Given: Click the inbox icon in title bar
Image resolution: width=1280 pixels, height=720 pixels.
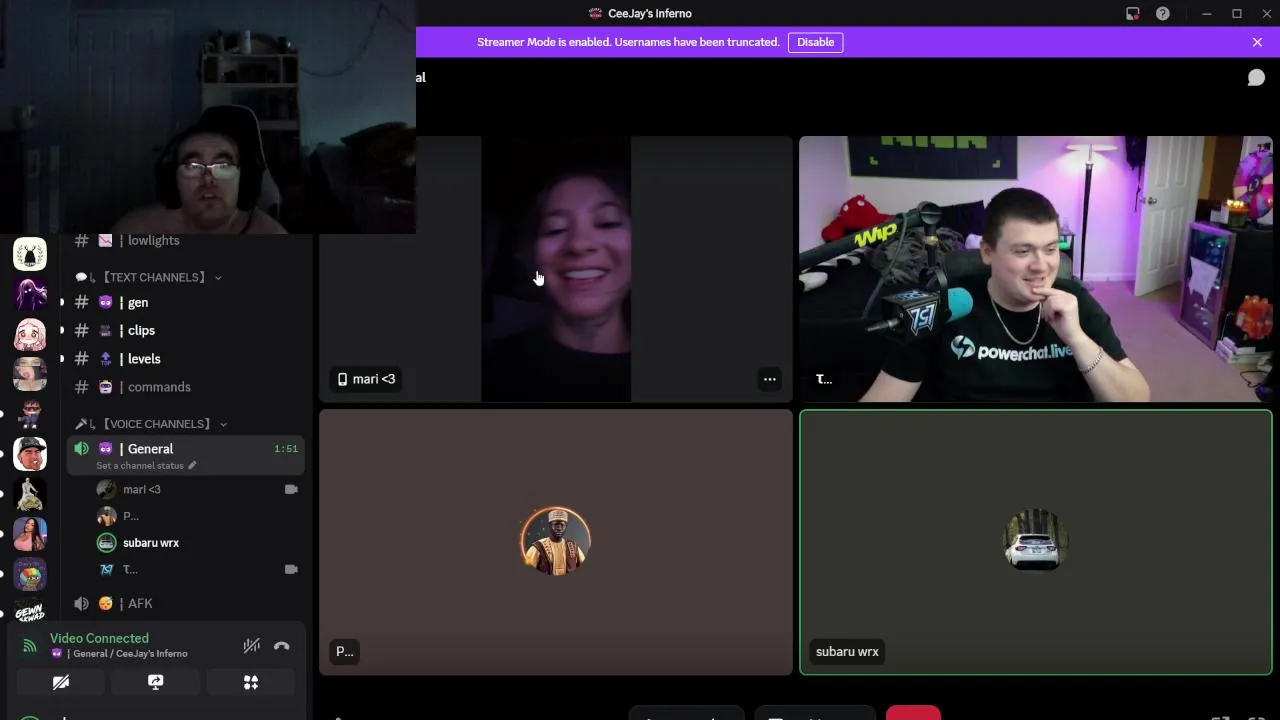Looking at the screenshot, I should coord(1132,13).
